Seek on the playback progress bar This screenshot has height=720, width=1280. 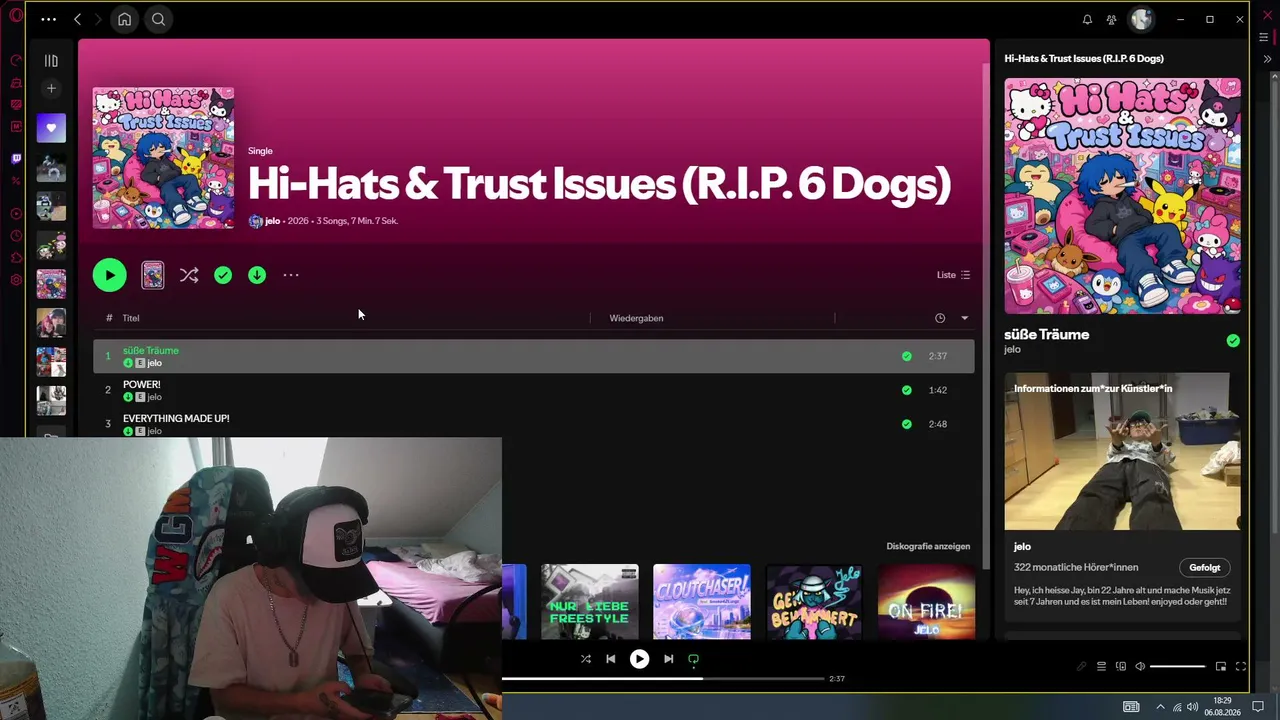(663, 678)
